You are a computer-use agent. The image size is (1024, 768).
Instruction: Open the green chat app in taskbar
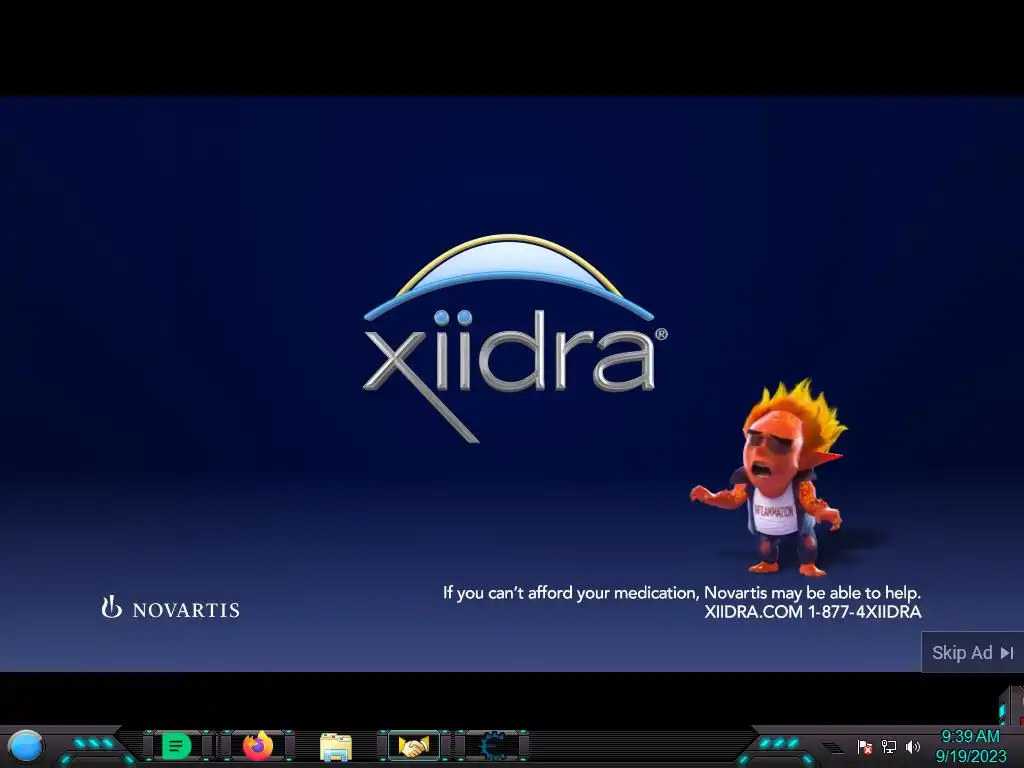coord(176,746)
